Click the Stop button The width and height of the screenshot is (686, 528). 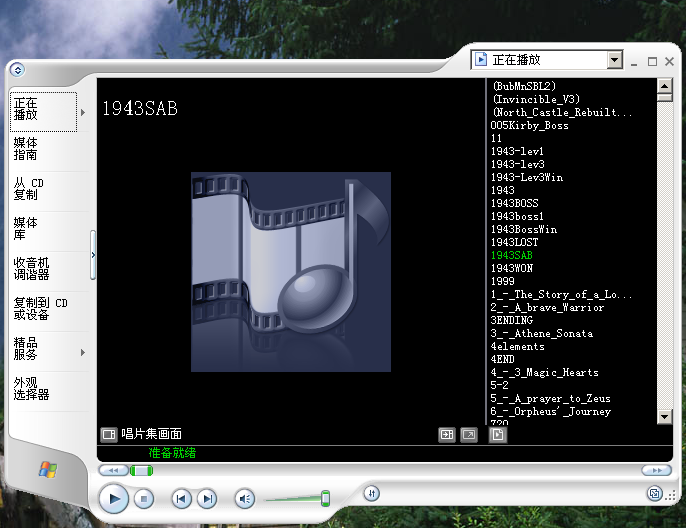click(144, 498)
